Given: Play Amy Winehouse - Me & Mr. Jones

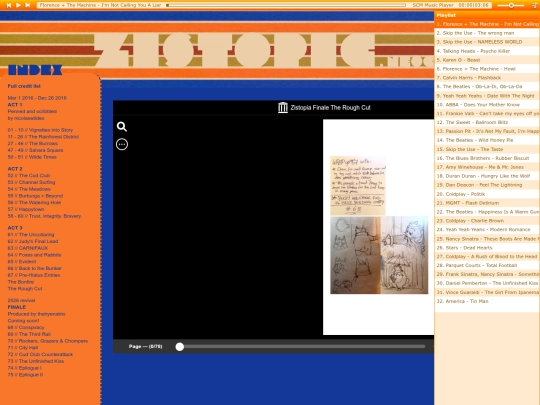Looking at the screenshot, I should tap(487, 167).
